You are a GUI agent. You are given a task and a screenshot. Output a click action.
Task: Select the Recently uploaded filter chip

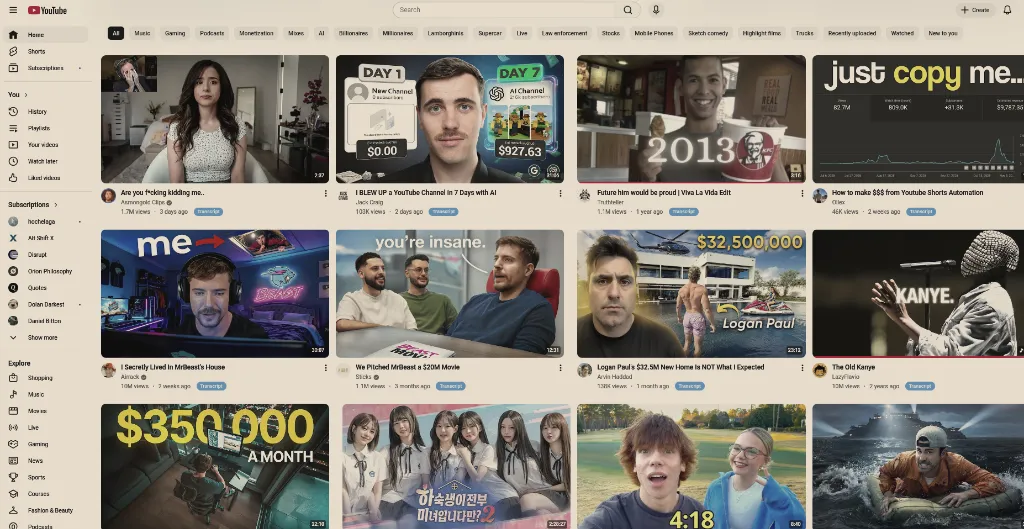(852, 33)
